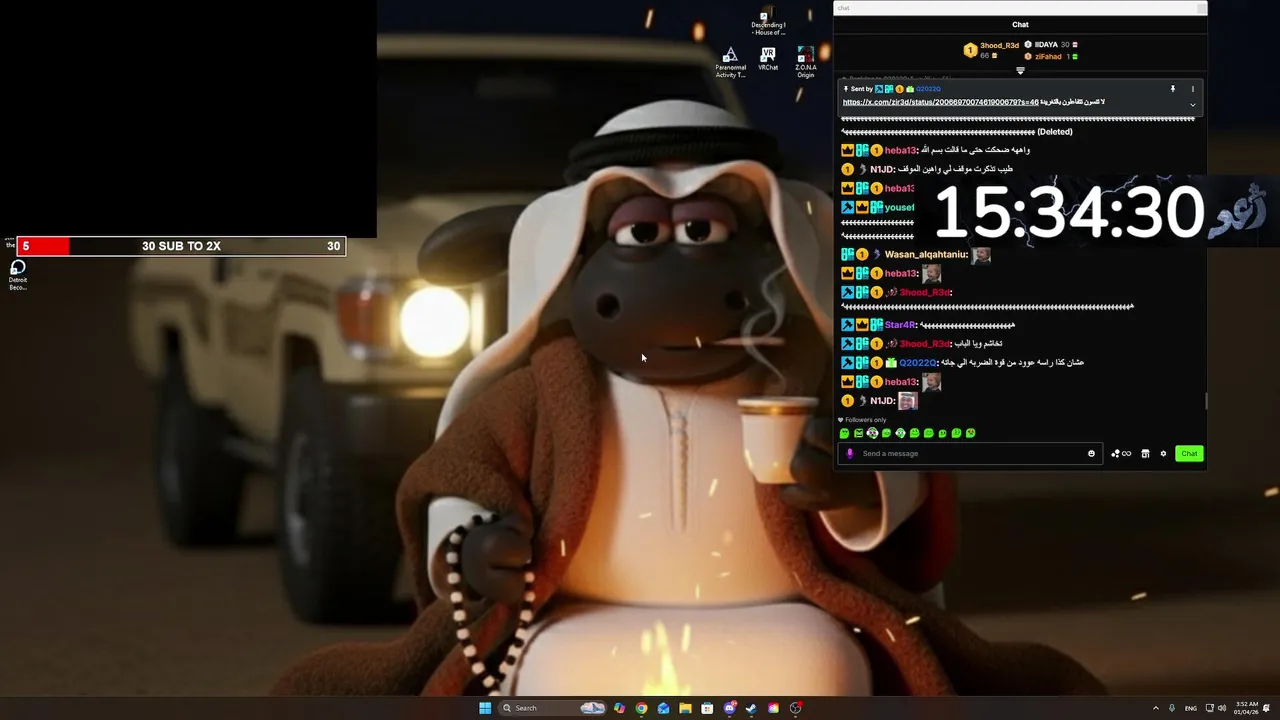The height and width of the screenshot is (720, 1280).
Task: Show hidden system tray icons
Action: click(x=1156, y=708)
